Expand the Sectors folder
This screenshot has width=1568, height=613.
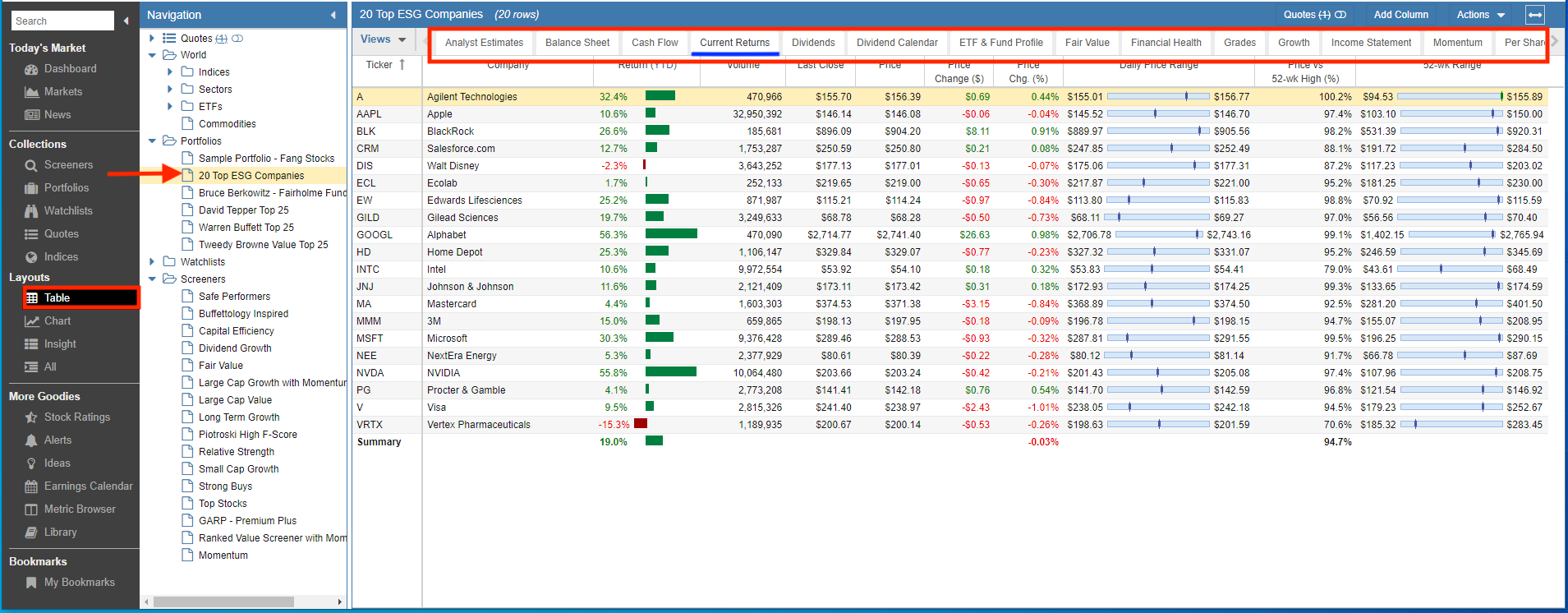tap(170, 90)
